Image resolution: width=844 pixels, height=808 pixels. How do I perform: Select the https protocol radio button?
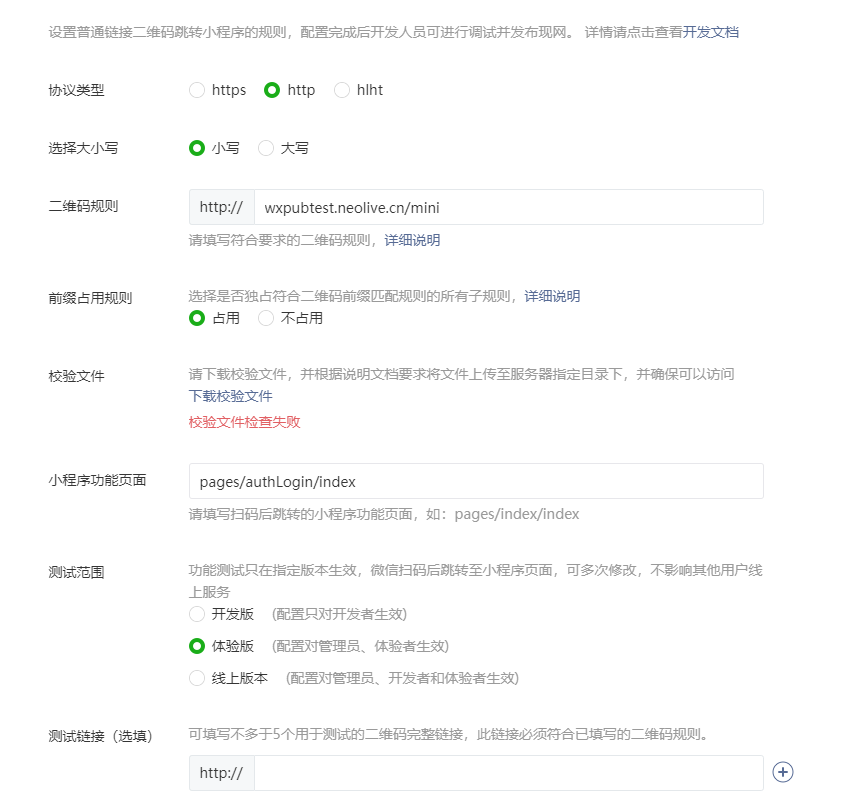(x=197, y=90)
